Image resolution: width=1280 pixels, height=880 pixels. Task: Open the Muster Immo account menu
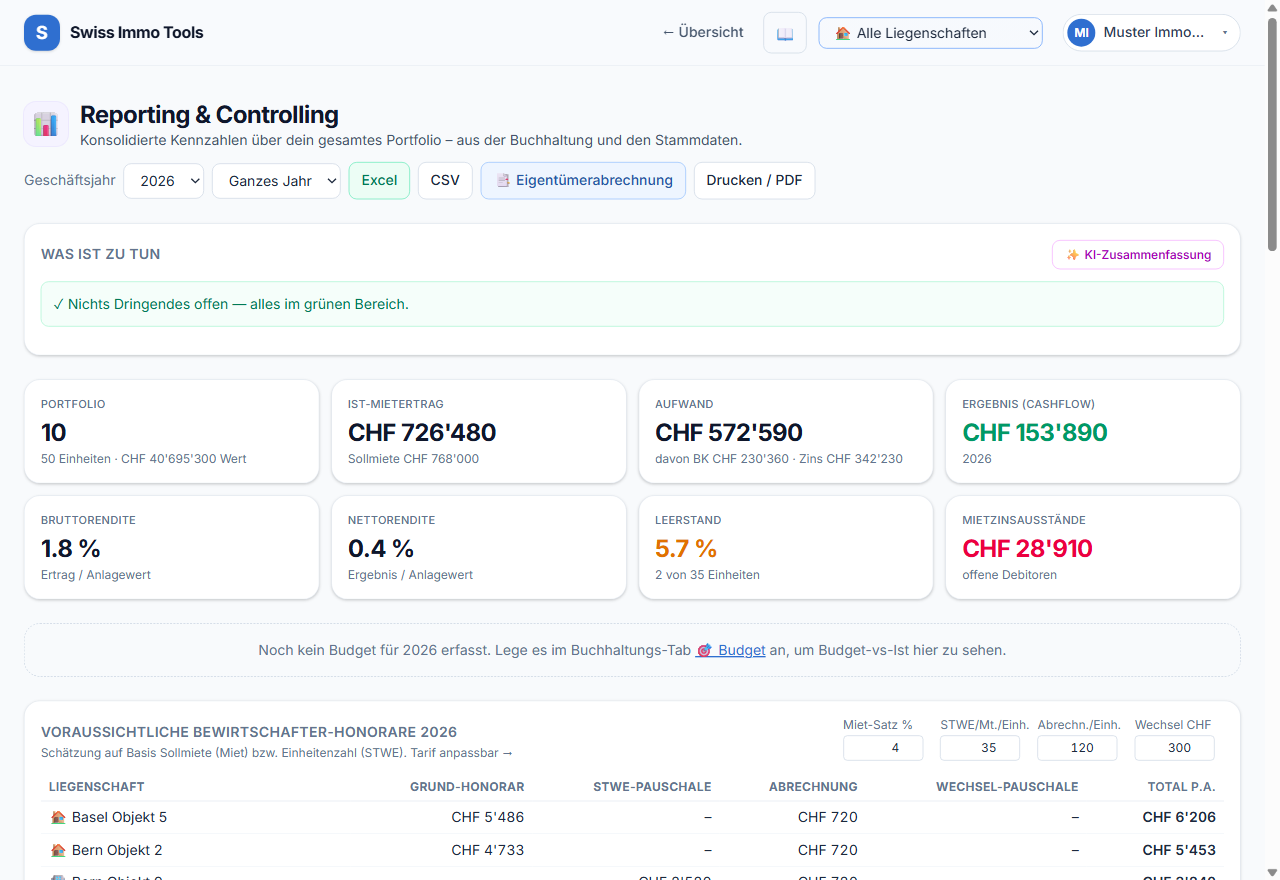(1151, 33)
